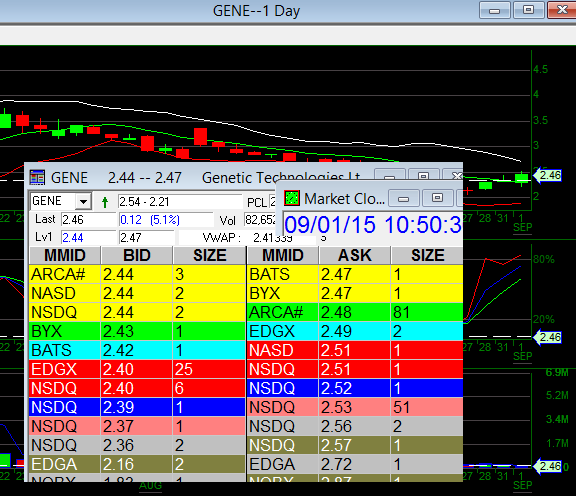Select the NSDQ ask row at 2.53
This screenshot has height=496, width=576.
coord(355,407)
